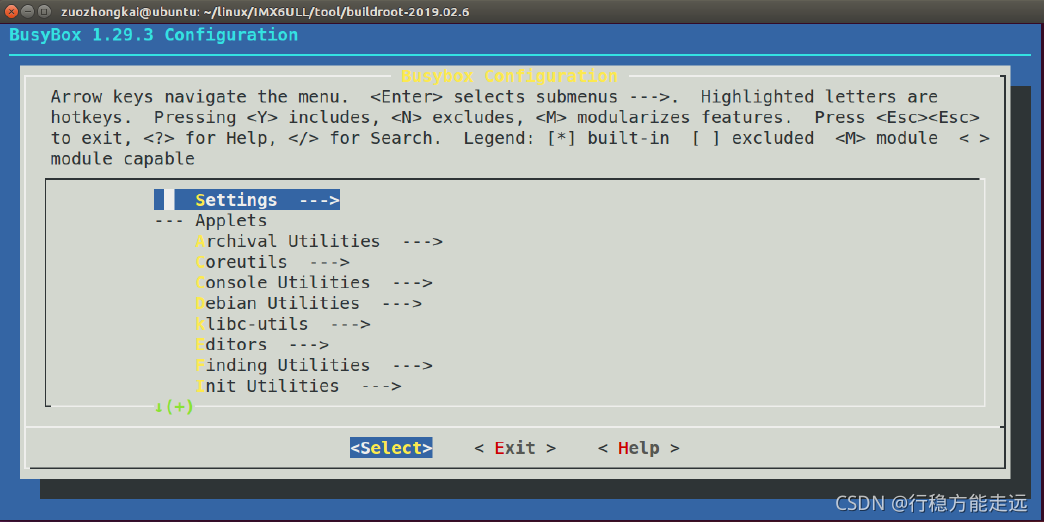Open Debian Utilities submenu
The height and width of the screenshot is (522, 1044).
pyautogui.click(x=309, y=303)
